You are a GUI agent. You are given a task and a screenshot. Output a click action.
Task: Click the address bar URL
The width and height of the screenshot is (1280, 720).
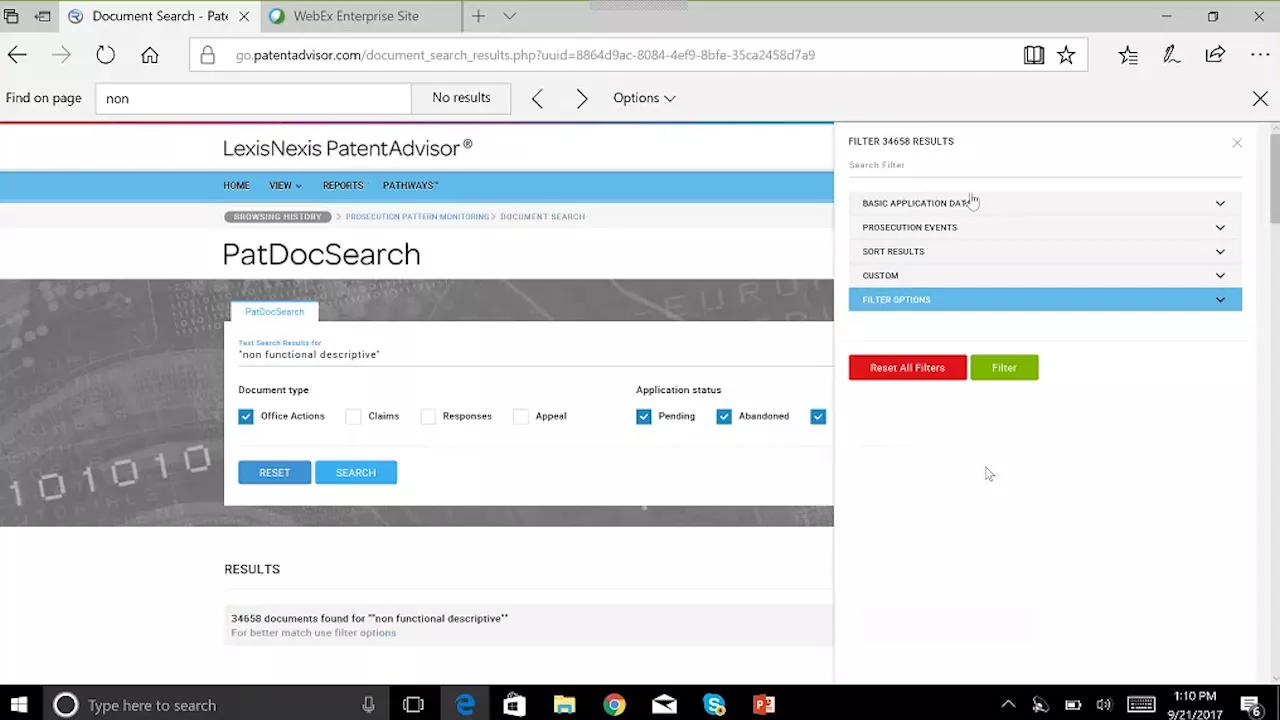(x=525, y=55)
